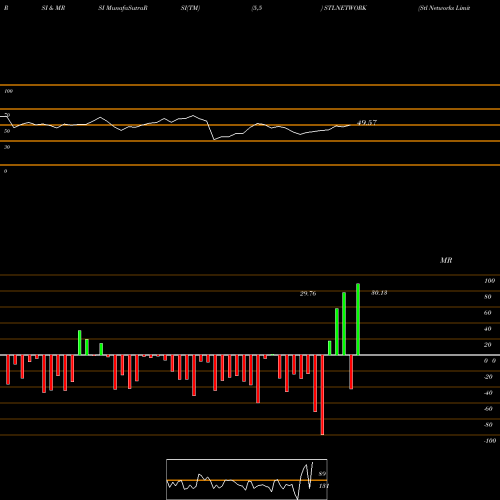Select the STLNETWORK symbol text in header
500x500 pixels.
pos(345,8)
